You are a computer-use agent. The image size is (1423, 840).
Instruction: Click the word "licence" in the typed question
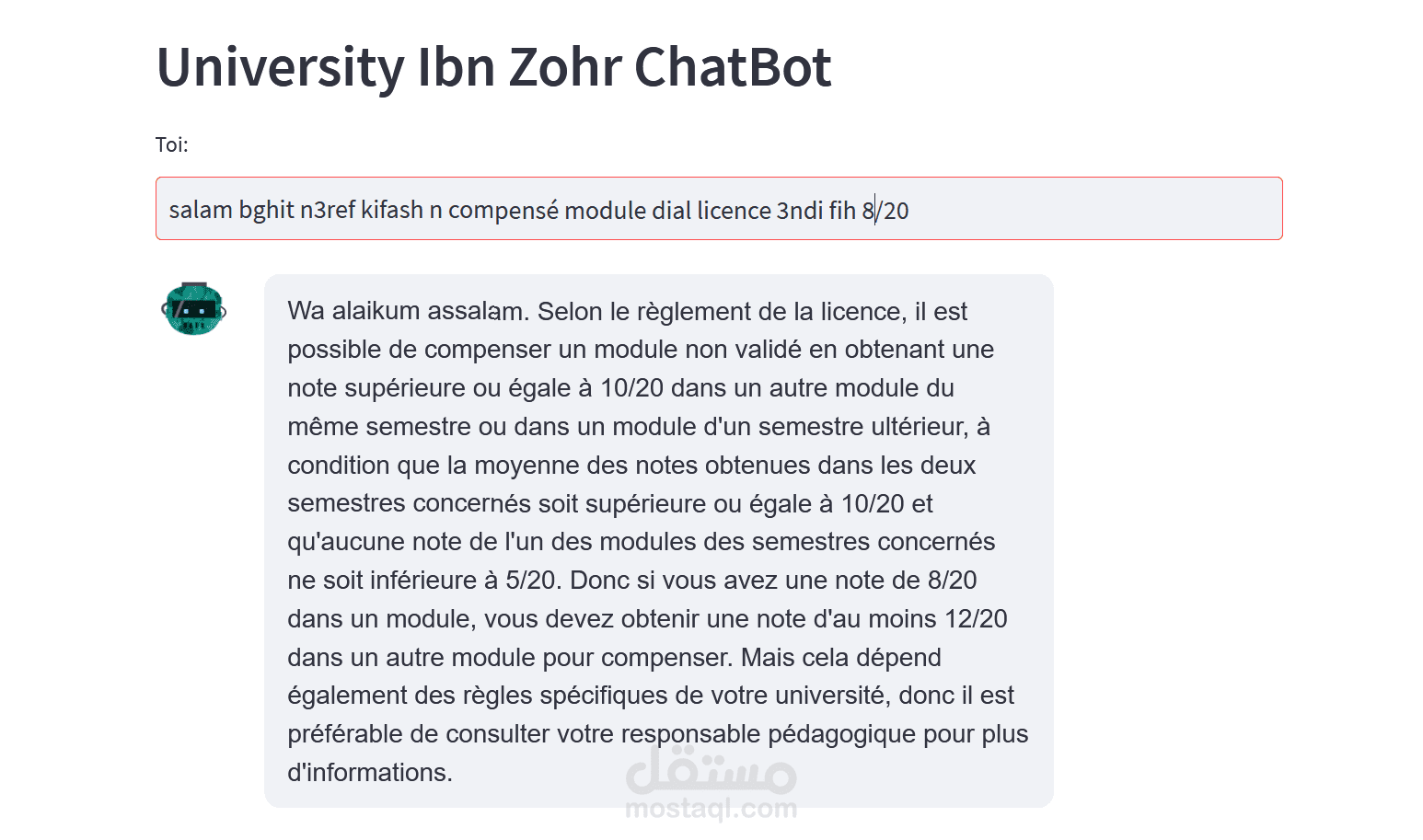point(735,211)
